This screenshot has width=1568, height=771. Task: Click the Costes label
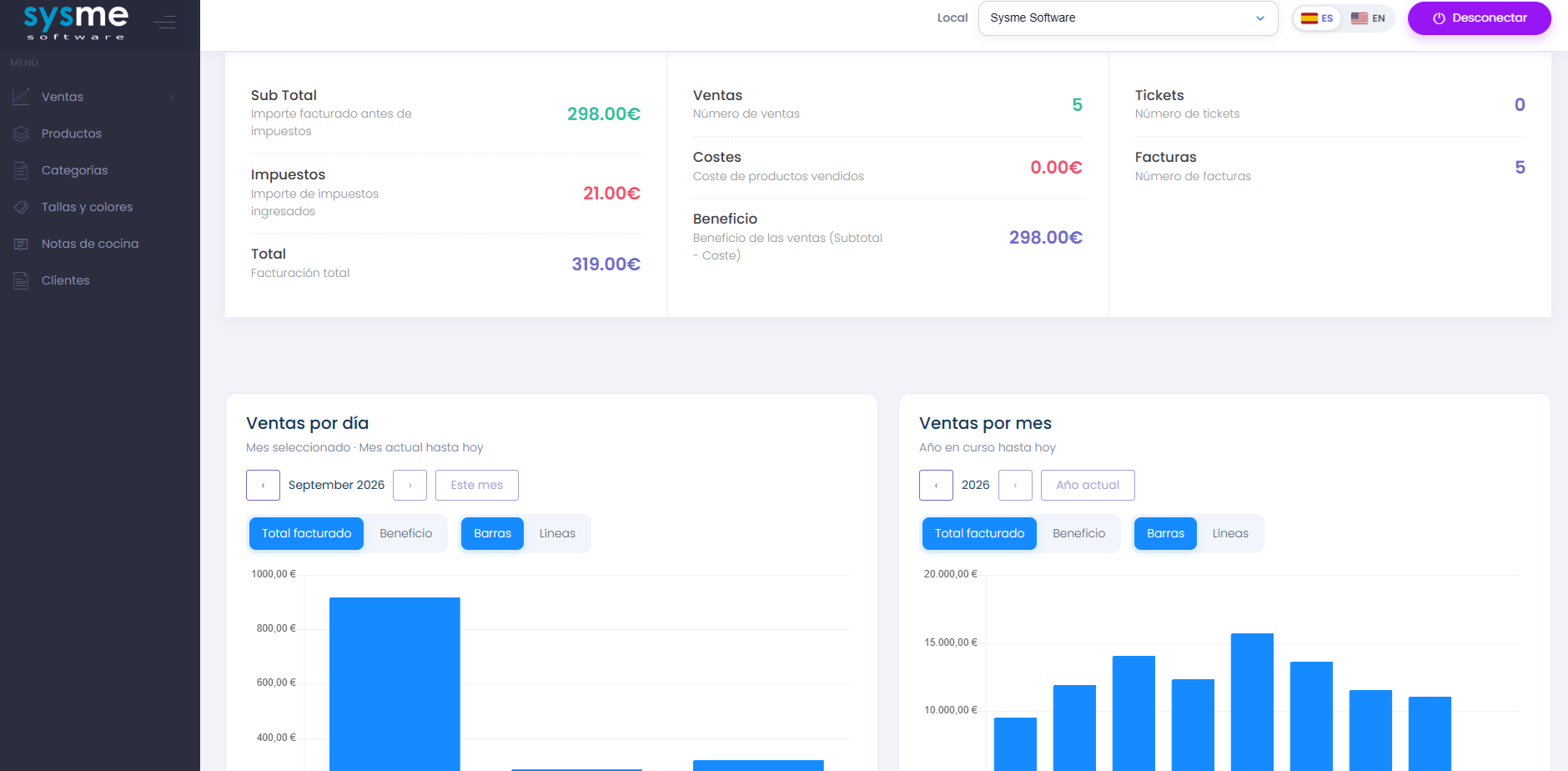click(x=716, y=158)
